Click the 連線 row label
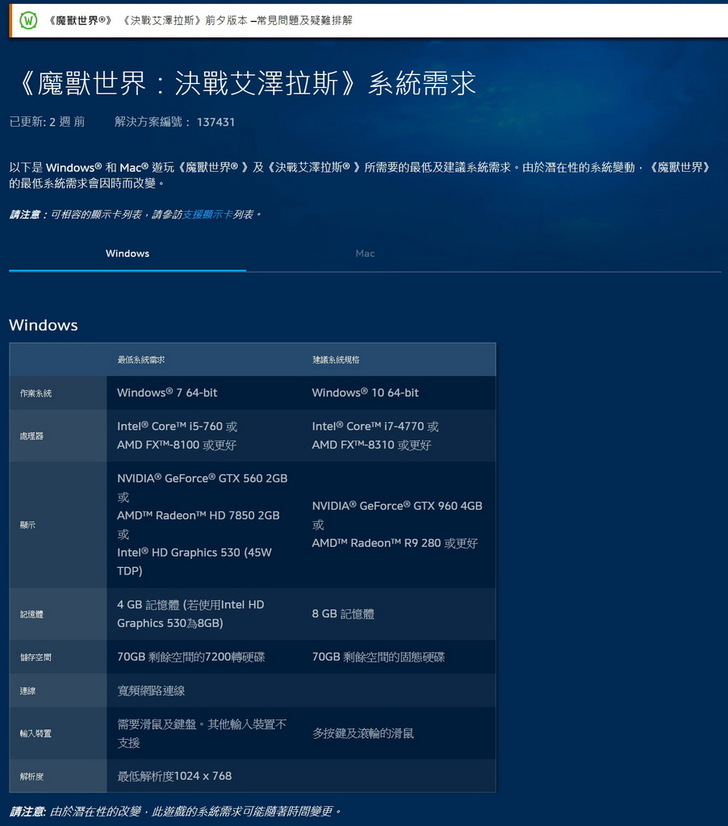The width and height of the screenshot is (728, 826). click(x=27, y=691)
